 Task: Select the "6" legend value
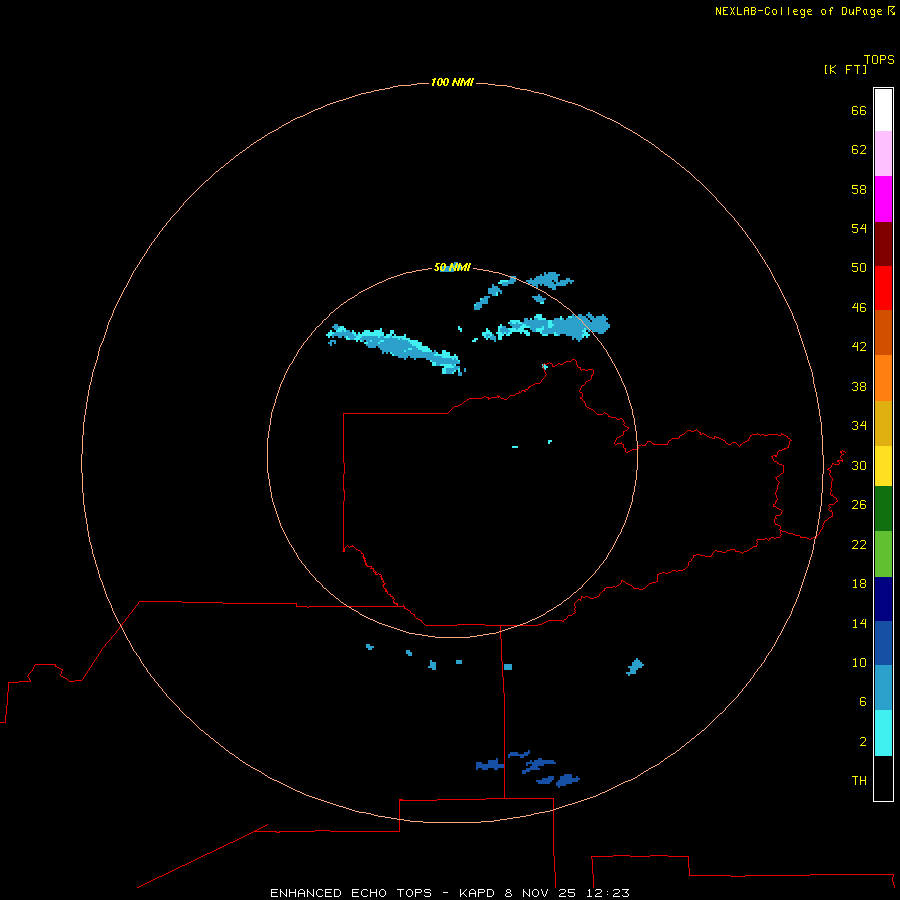[863, 701]
